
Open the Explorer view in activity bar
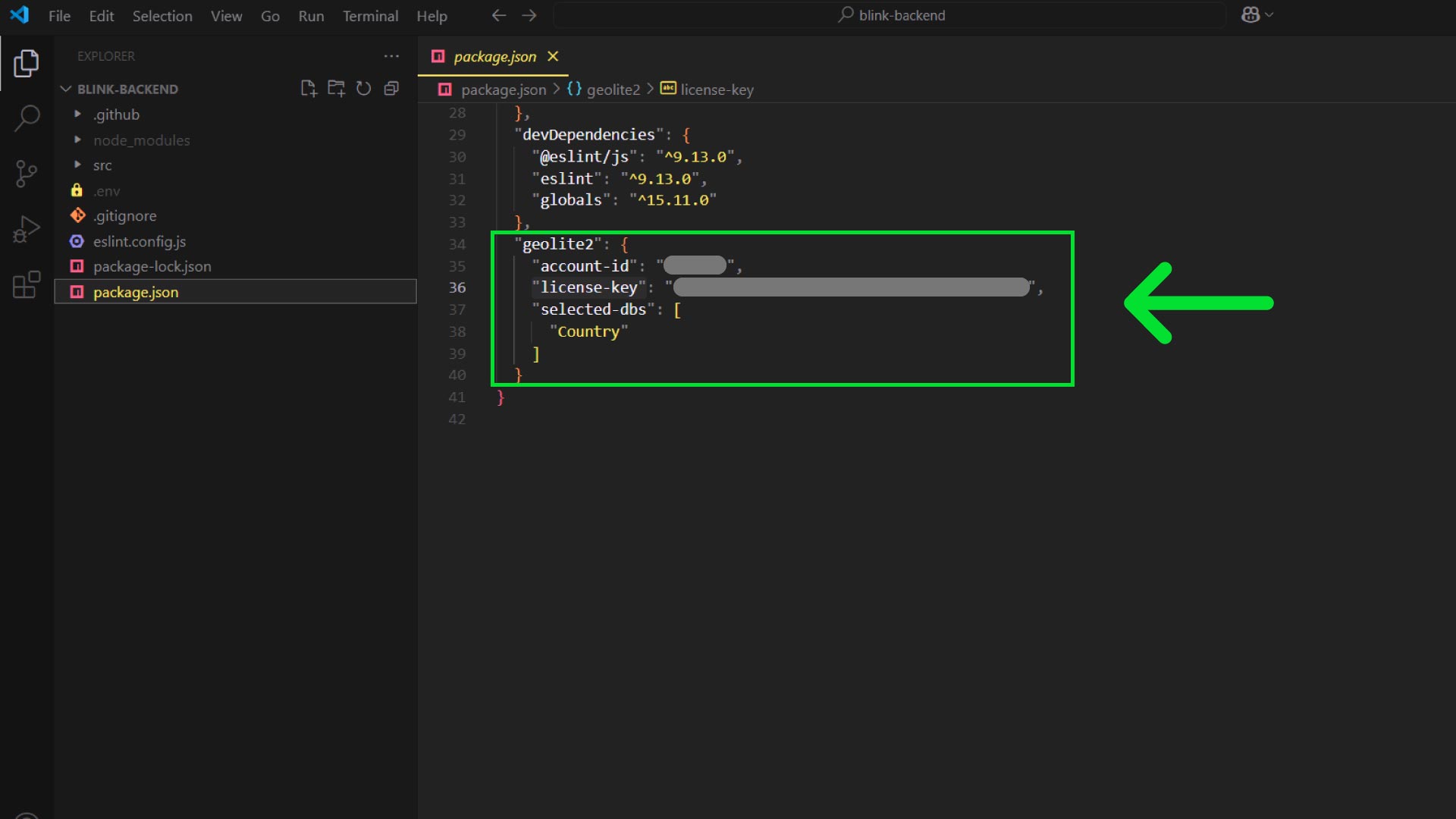tap(27, 63)
